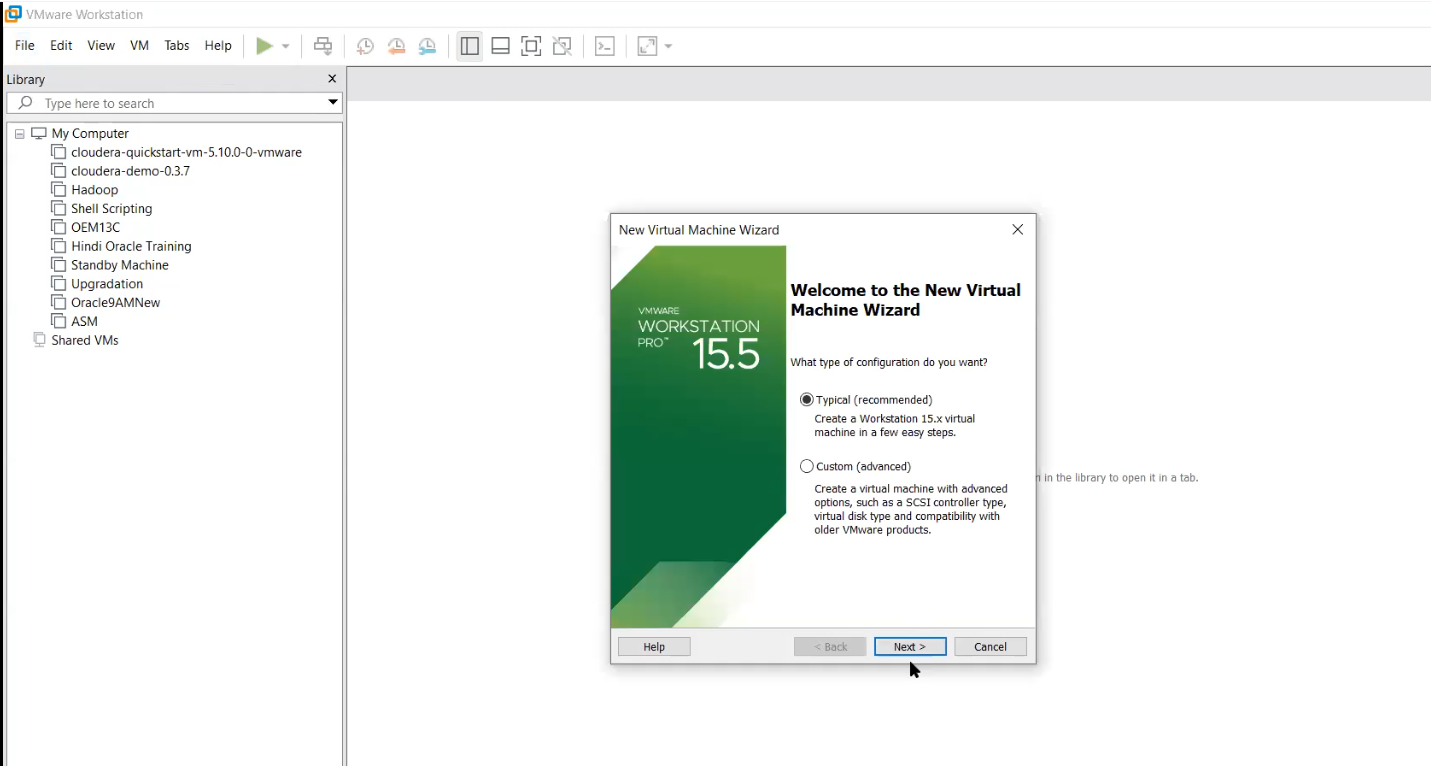
Task: Open the Tabs menu
Action: tap(177, 46)
